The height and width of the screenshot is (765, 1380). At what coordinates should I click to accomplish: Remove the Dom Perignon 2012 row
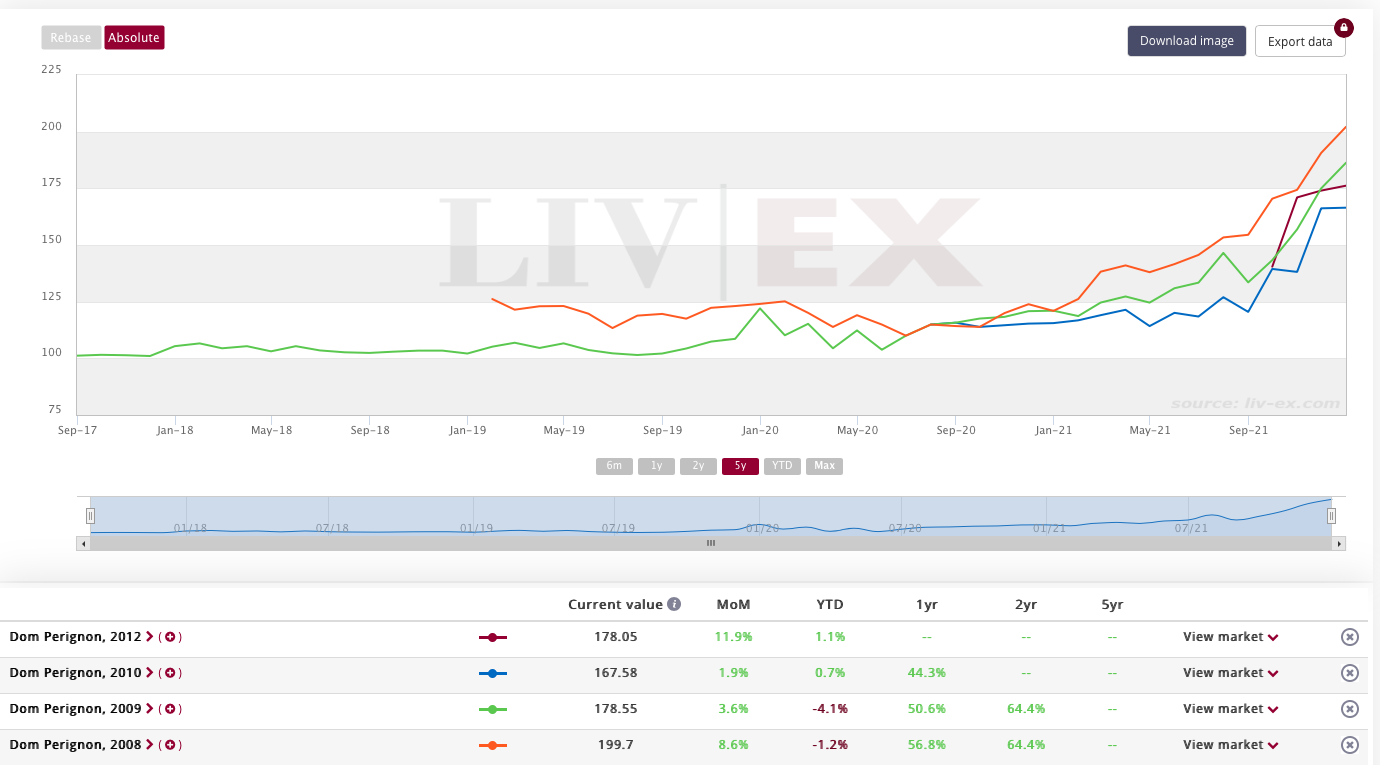(x=1349, y=637)
